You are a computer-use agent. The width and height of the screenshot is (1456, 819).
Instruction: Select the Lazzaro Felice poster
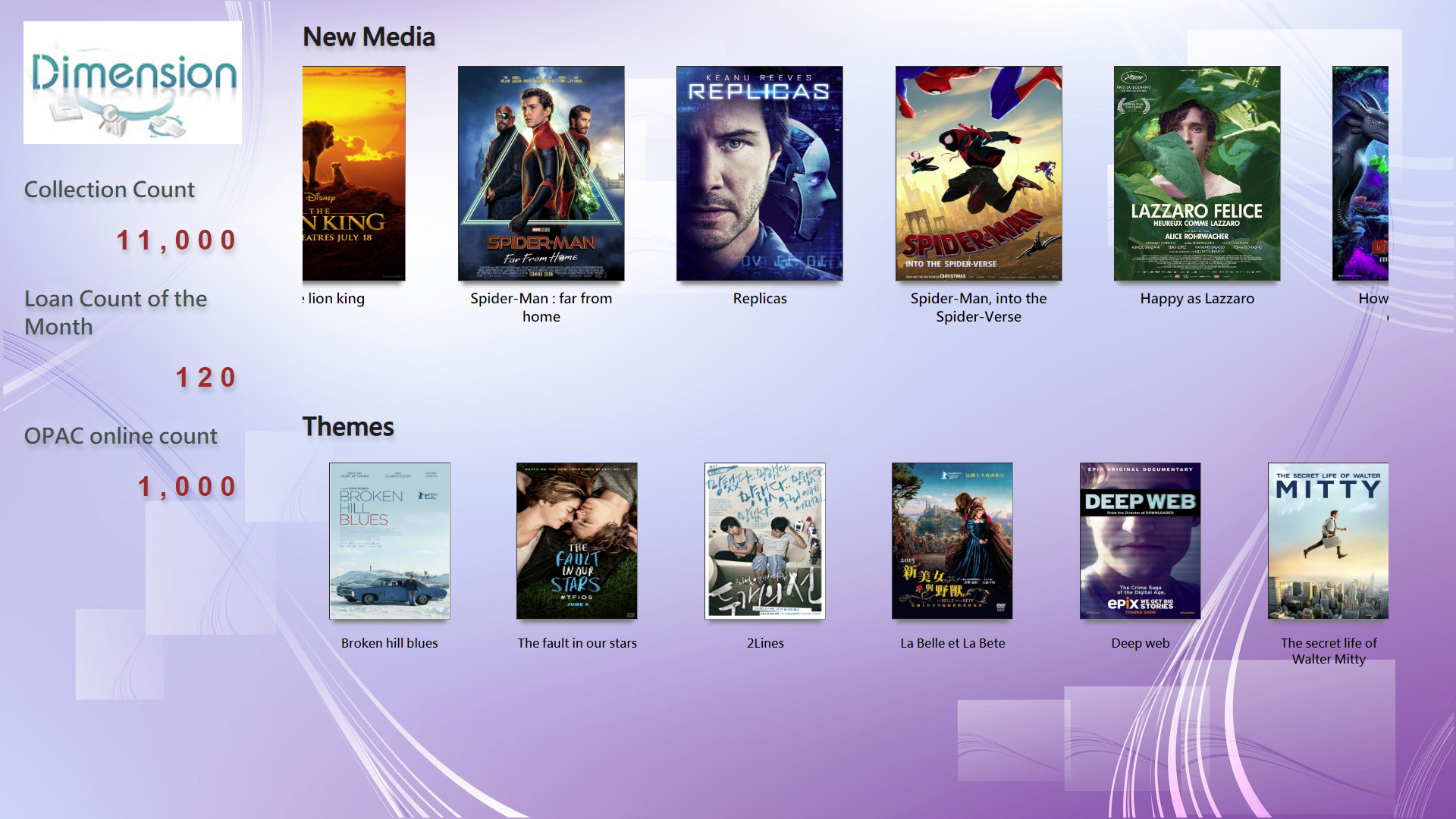1197,174
